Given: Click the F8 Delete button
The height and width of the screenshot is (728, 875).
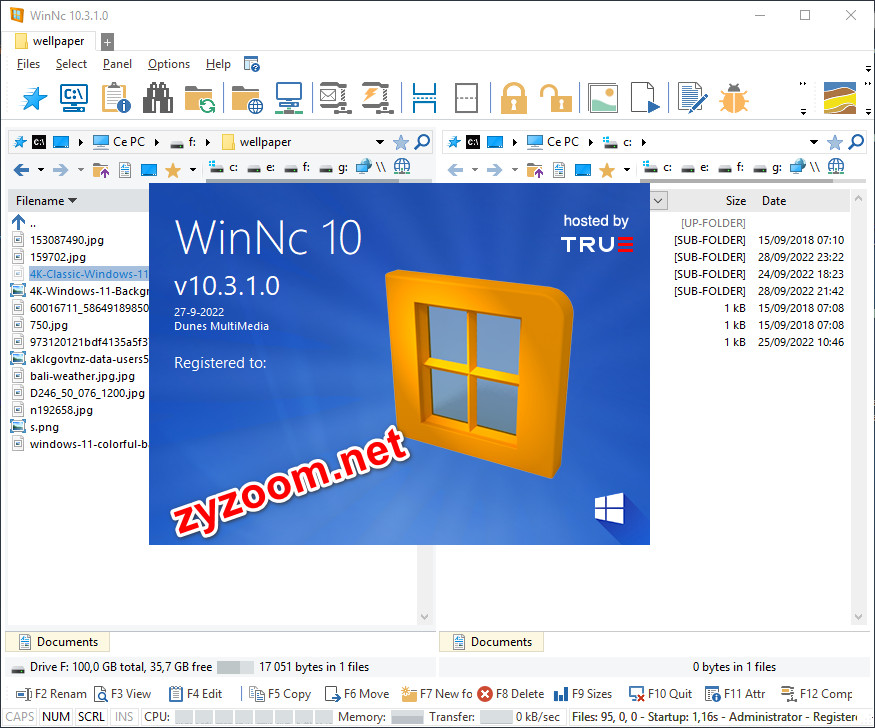Looking at the screenshot, I should coord(511,694).
